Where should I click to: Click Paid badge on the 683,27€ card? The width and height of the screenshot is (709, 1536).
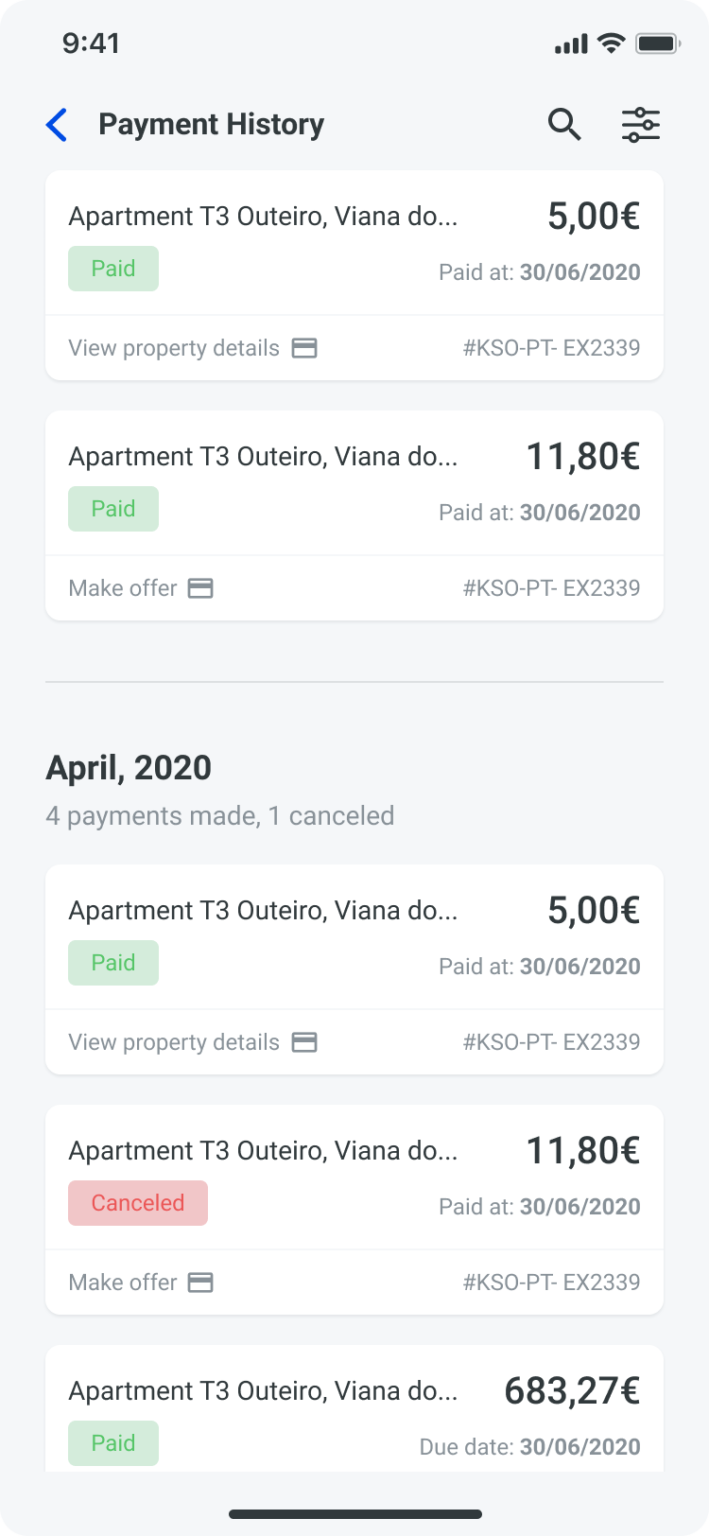[113, 1443]
